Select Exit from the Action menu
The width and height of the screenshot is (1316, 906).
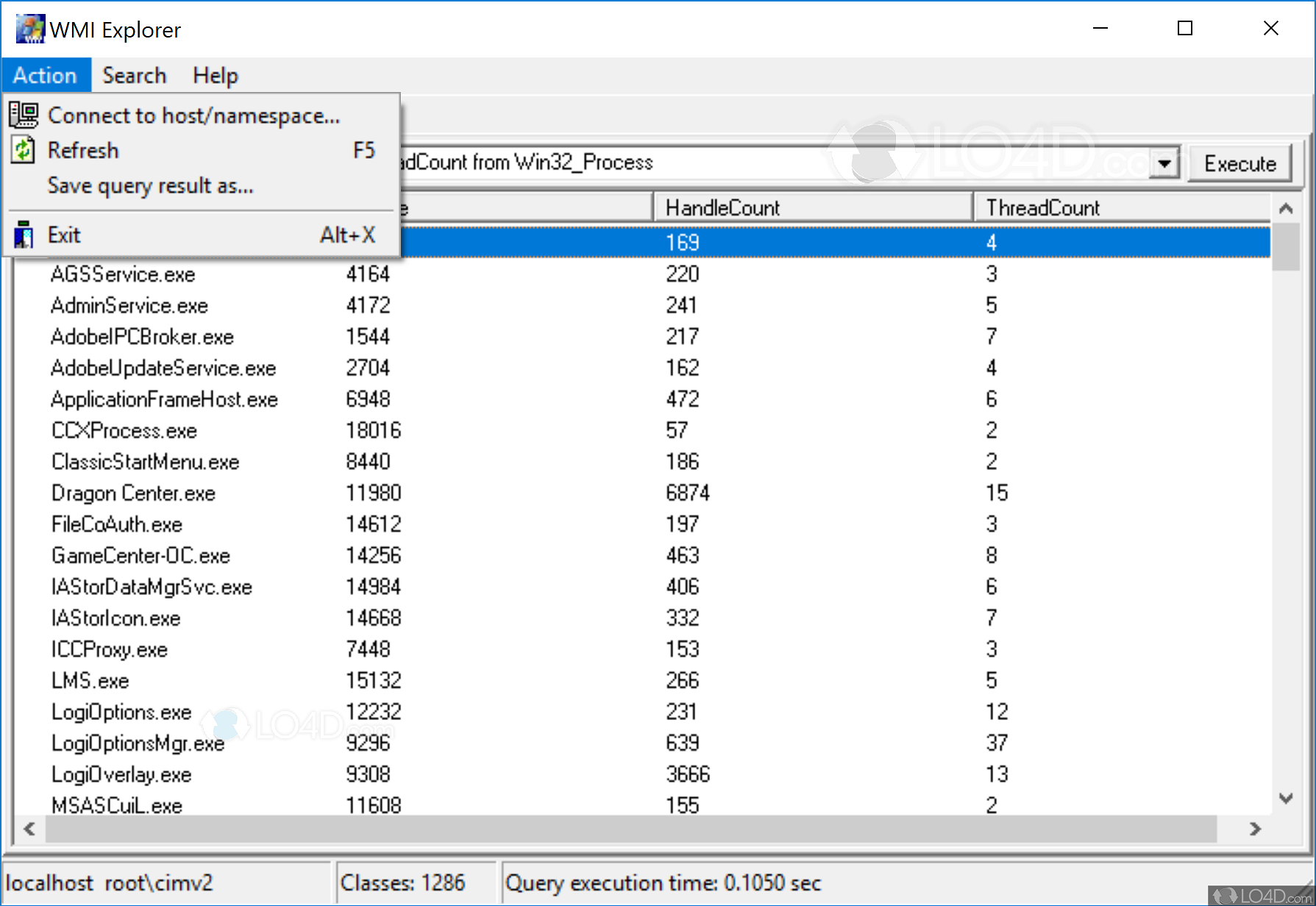click(x=202, y=235)
